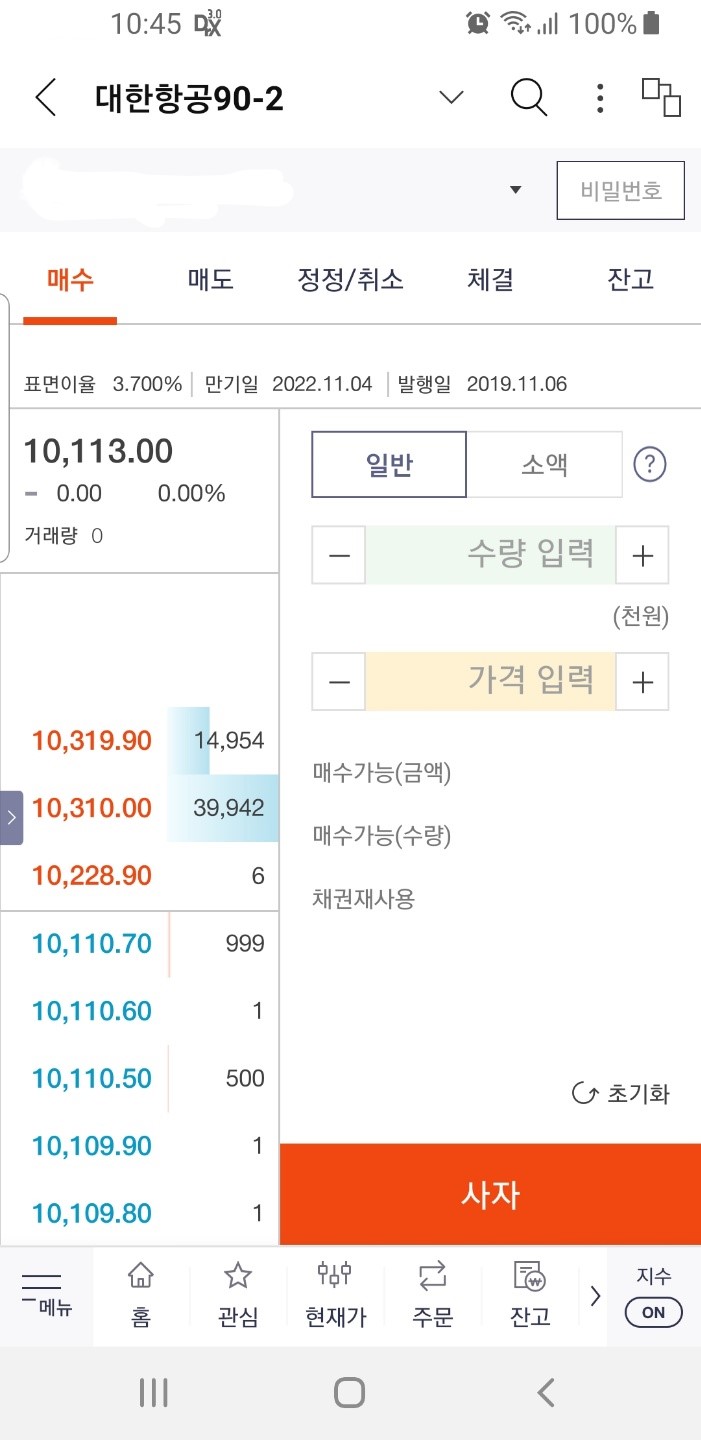Viewport: 701px width, 1440px height.
Task: Expand more bottom bar items with the chevron
Action: [x=594, y=1293]
